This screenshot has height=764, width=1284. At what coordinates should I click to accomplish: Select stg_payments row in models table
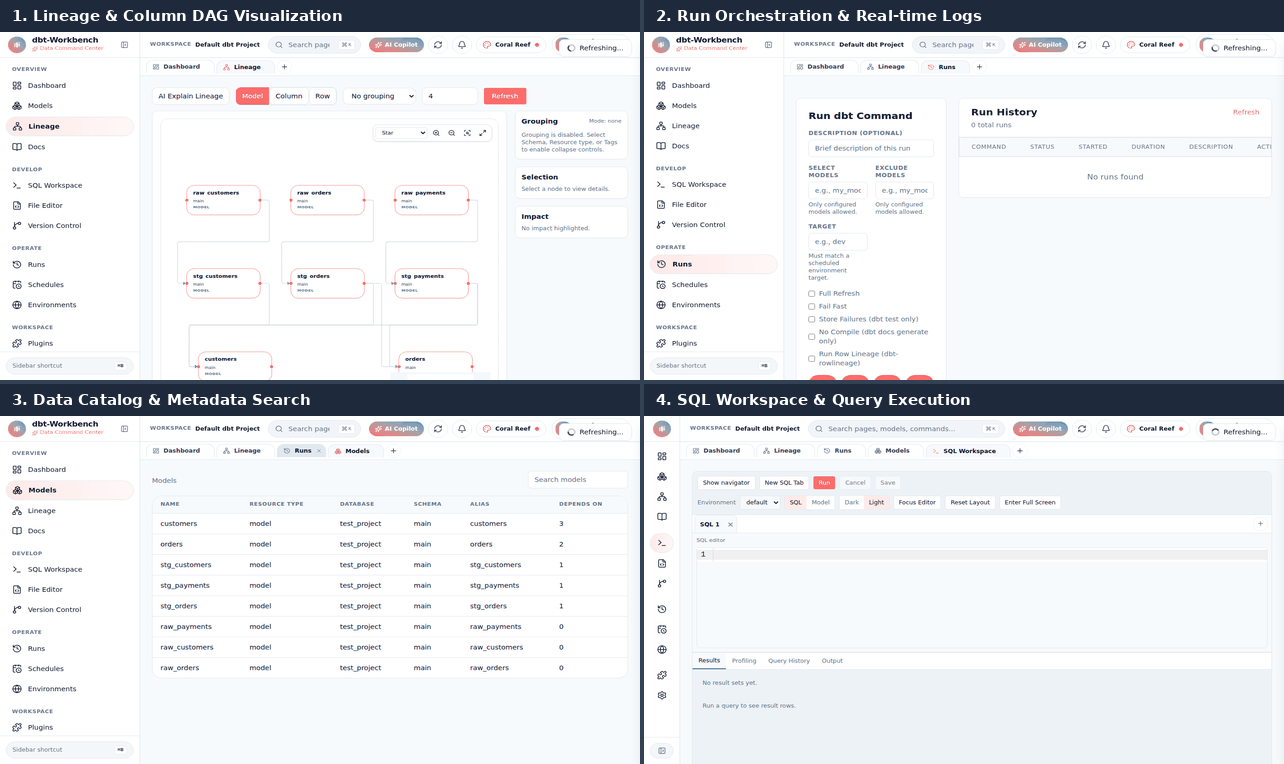(390, 585)
